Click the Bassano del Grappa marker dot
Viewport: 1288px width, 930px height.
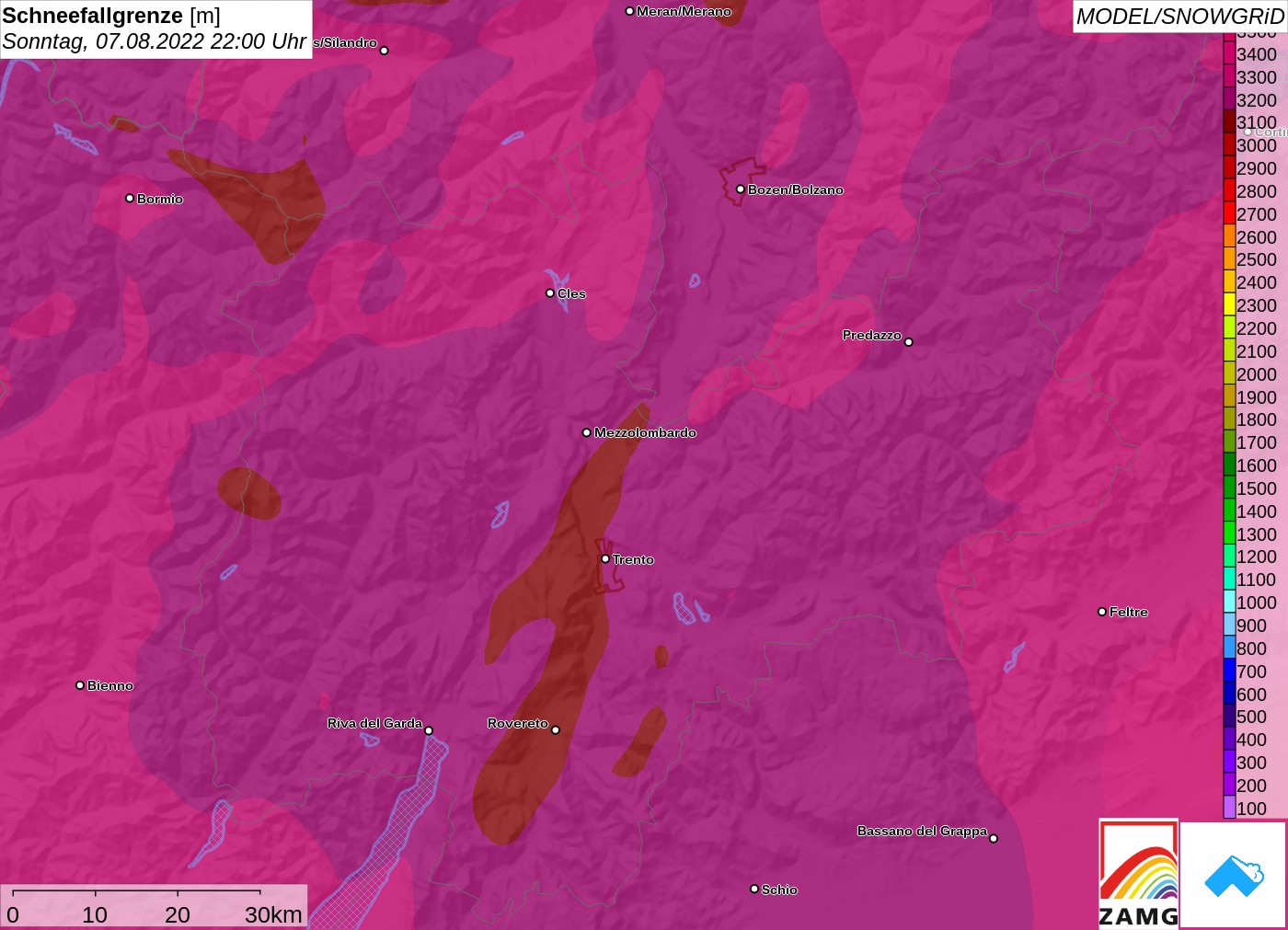click(994, 838)
